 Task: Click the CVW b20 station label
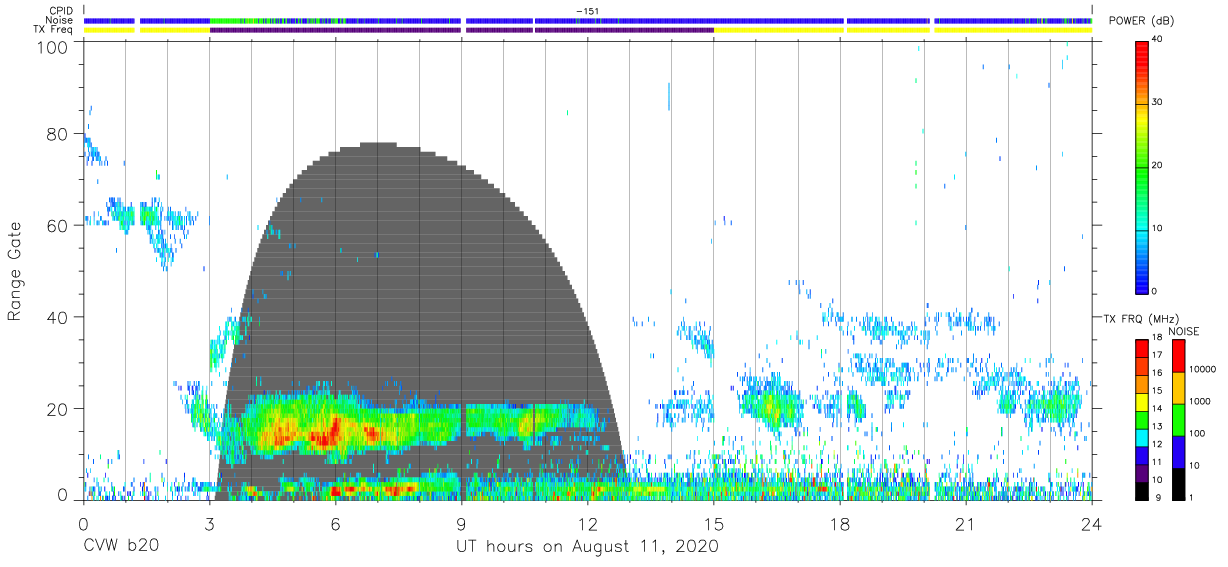point(121,547)
